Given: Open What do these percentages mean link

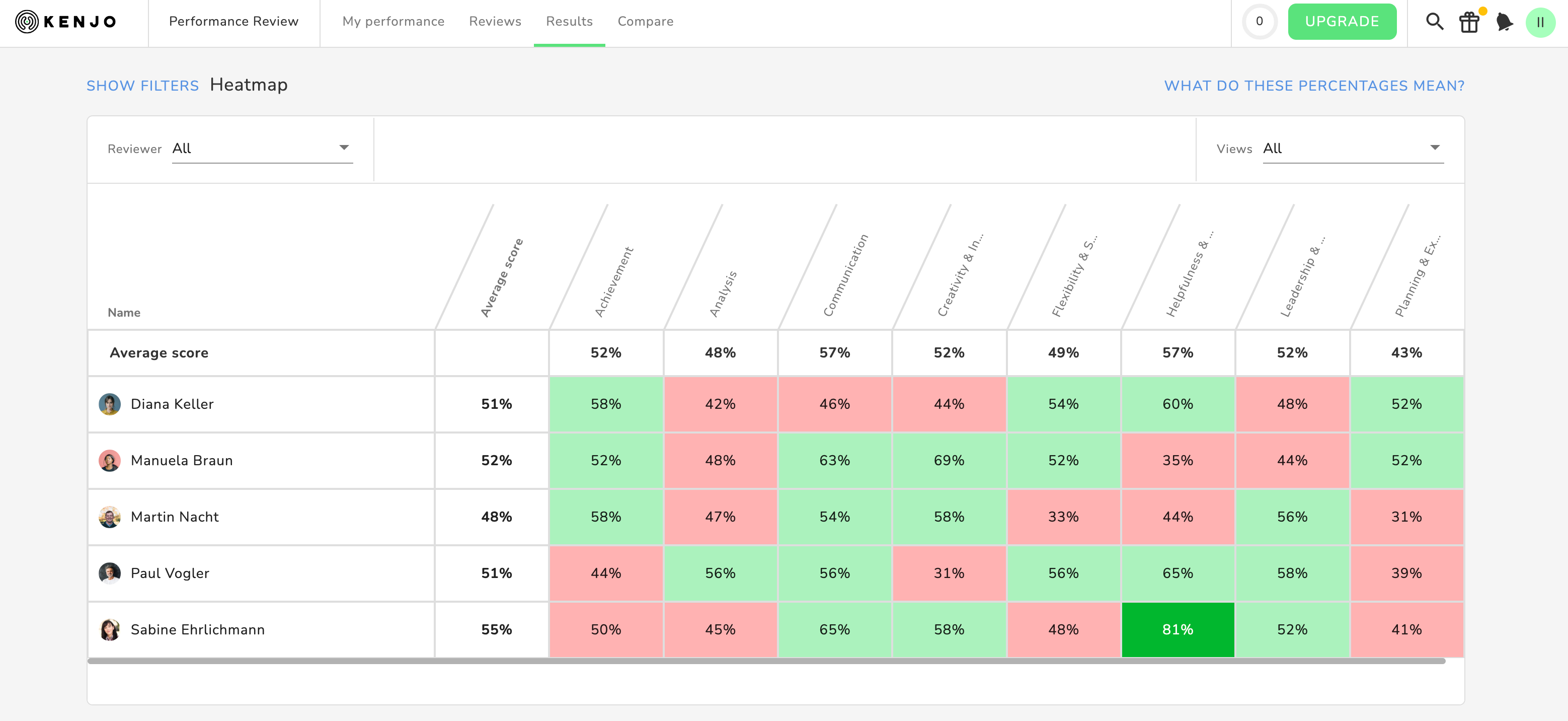Looking at the screenshot, I should (x=1314, y=86).
